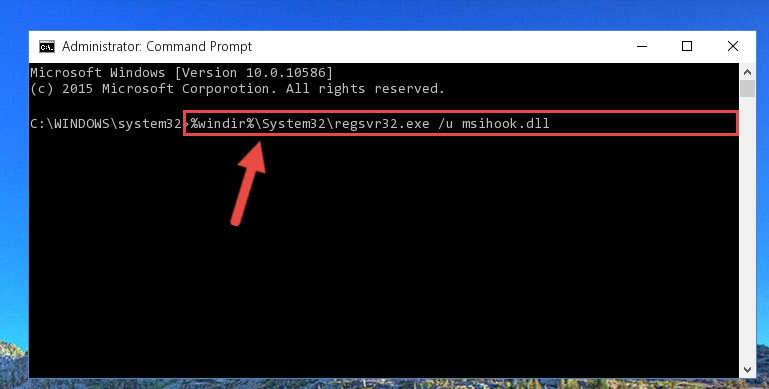Click the vertical scrollbar thumb
Viewport: 769px width, 389px height.
pyautogui.click(x=747, y=89)
